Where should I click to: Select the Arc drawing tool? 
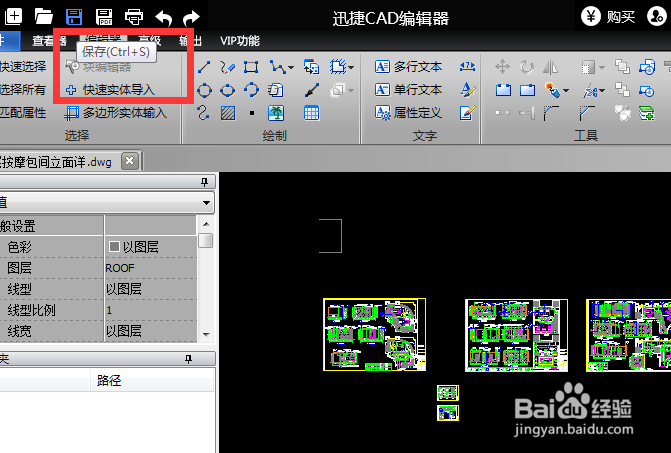251,90
